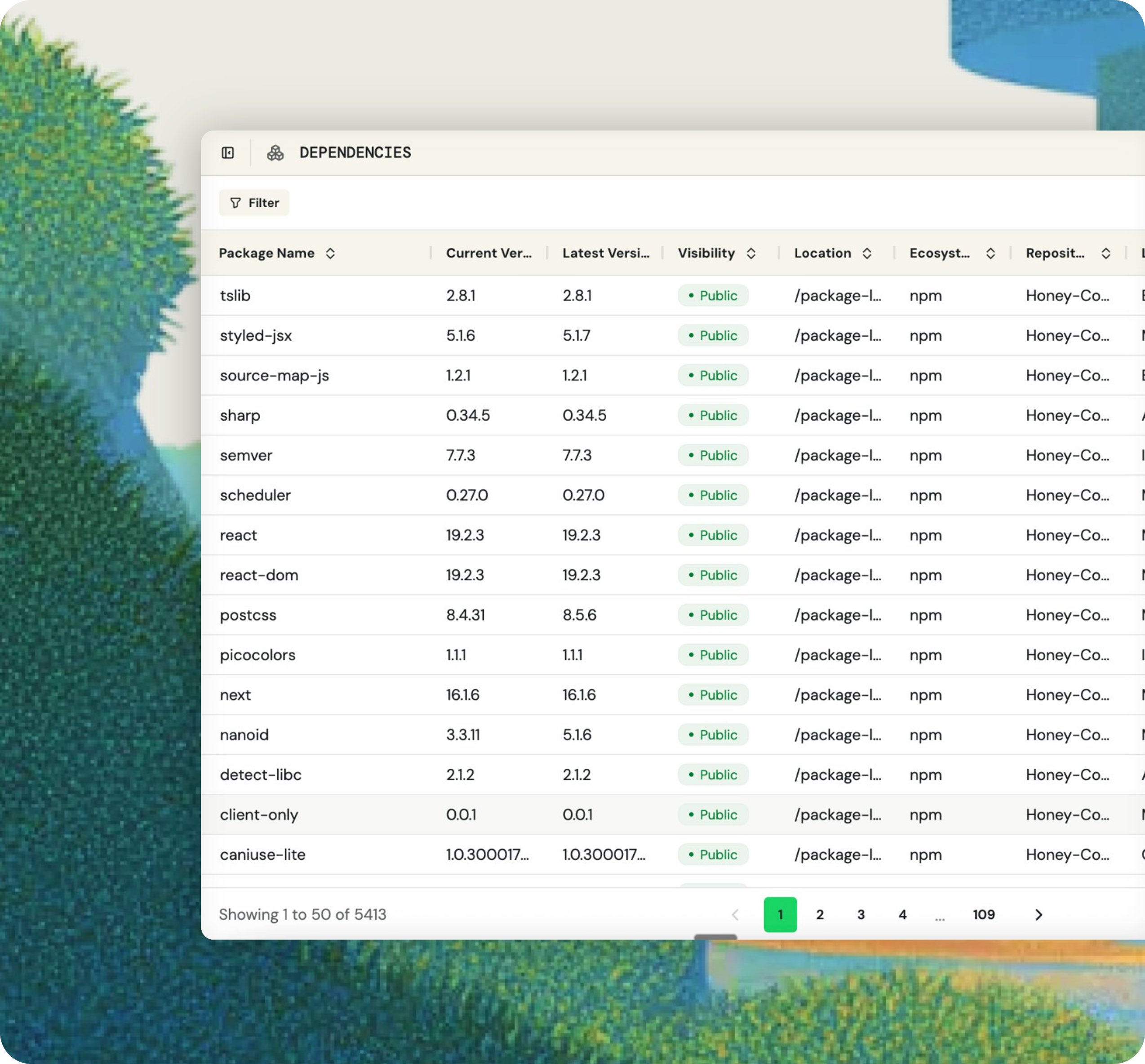Click the Dependencies cubes icon
This screenshot has width=1145, height=1064.
275,152
